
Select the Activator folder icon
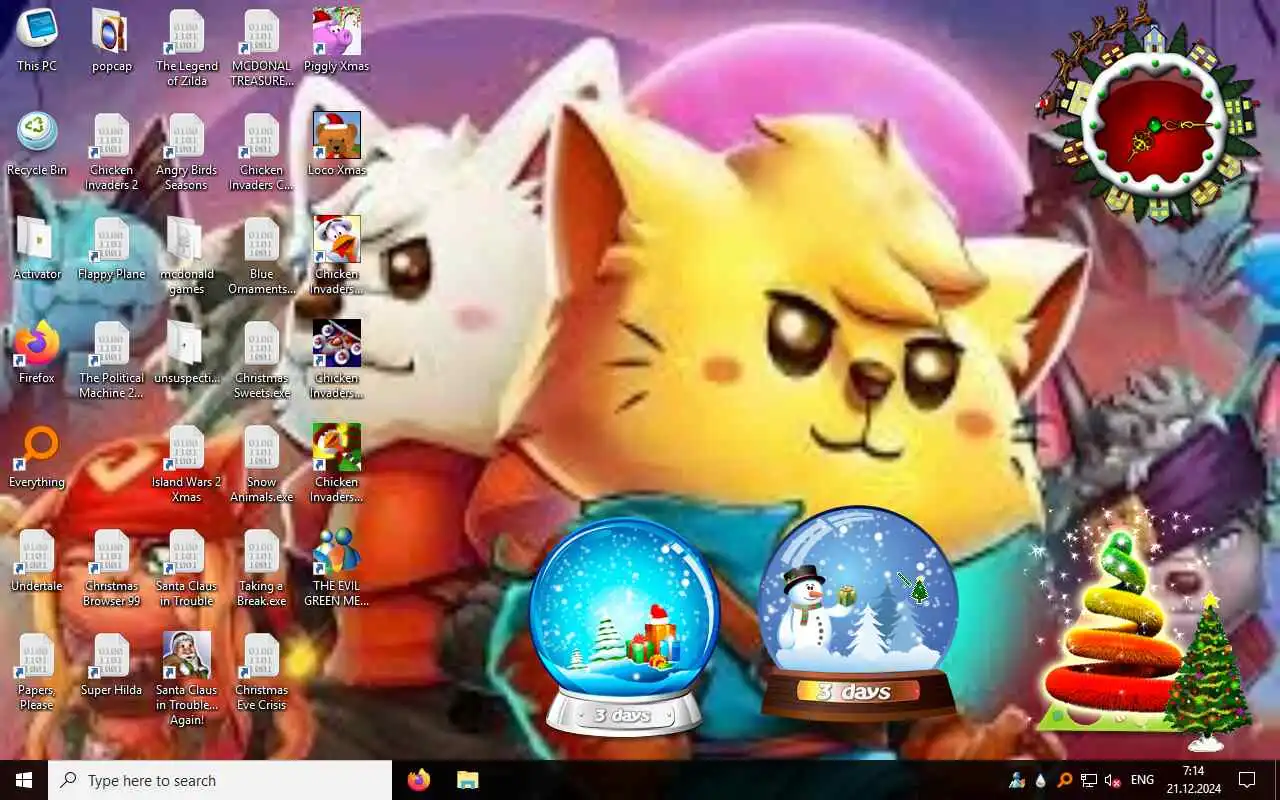click(x=37, y=249)
